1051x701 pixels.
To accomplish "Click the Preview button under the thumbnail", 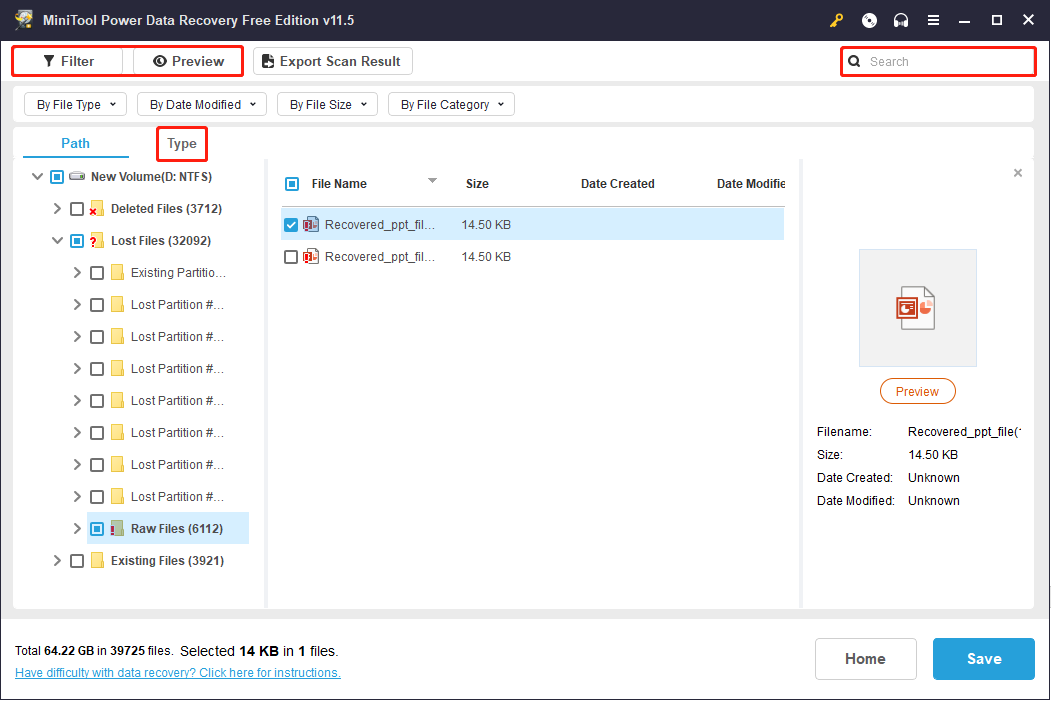I will click(x=917, y=391).
